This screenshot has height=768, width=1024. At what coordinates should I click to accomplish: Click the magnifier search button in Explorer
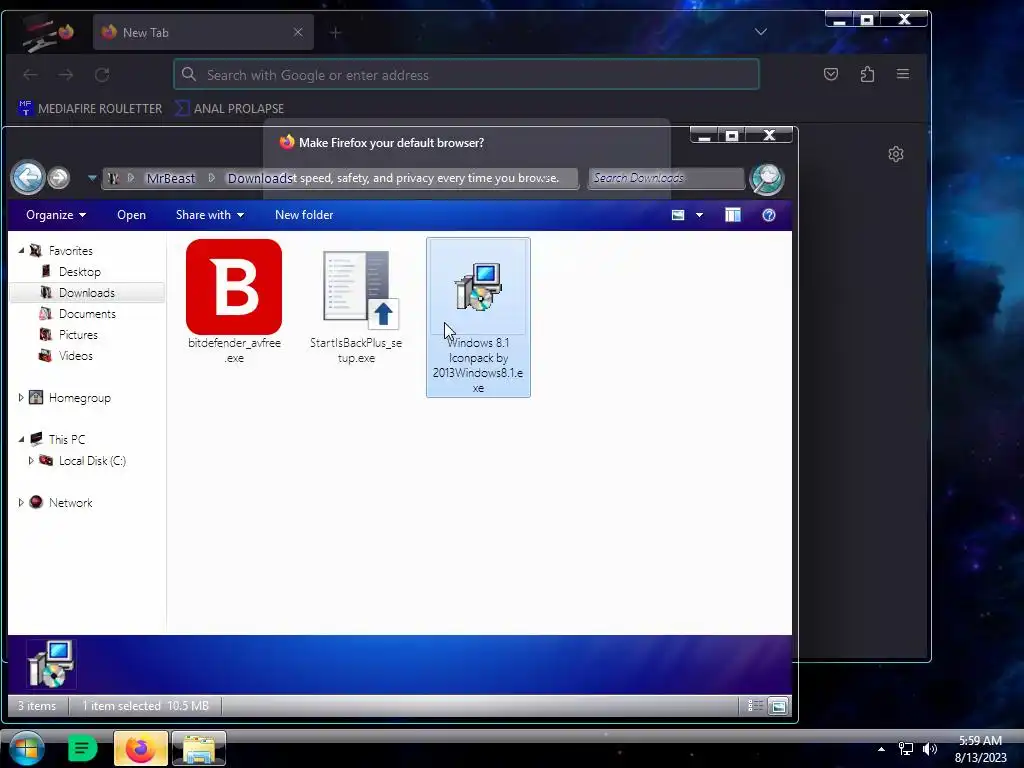coord(767,178)
